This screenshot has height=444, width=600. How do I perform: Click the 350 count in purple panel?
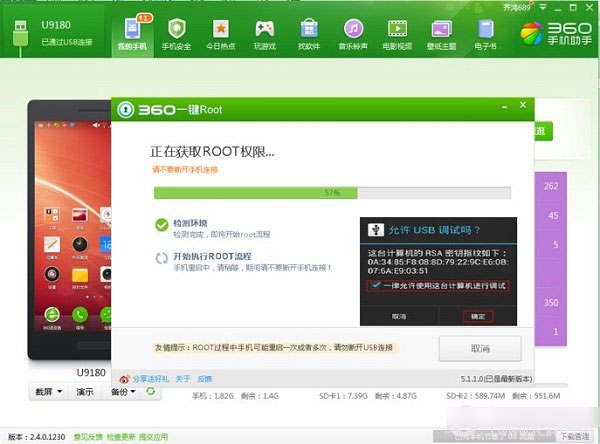point(551,302)
